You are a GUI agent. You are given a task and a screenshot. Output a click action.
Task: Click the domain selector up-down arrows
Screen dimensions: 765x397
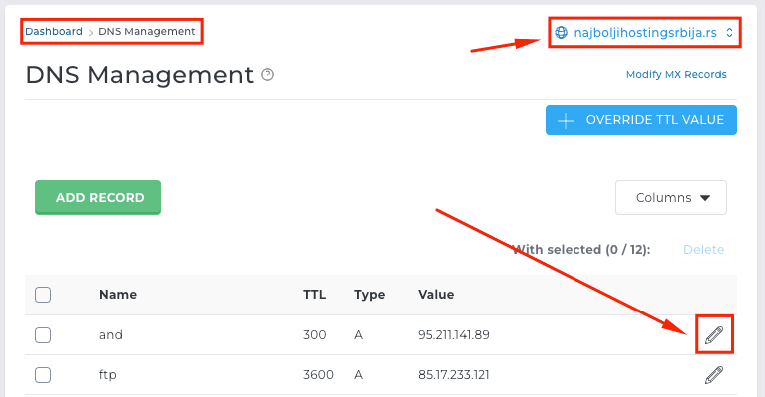point(729,33)
